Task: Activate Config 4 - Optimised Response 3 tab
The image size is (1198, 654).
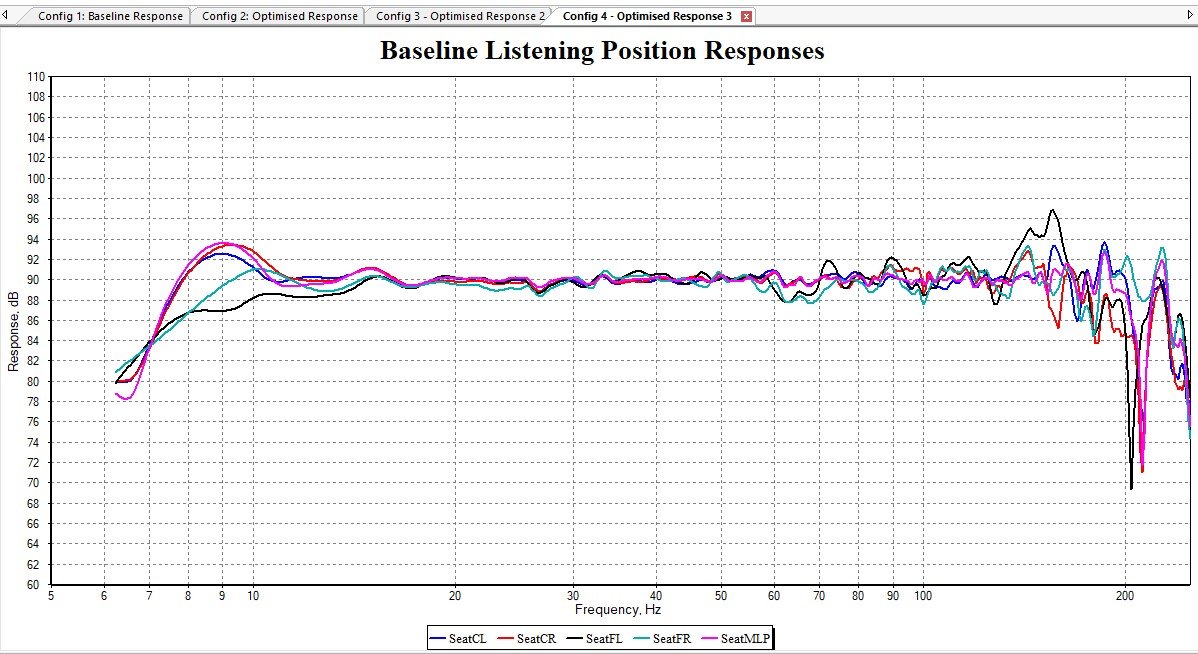Action: tap(647, 16)
